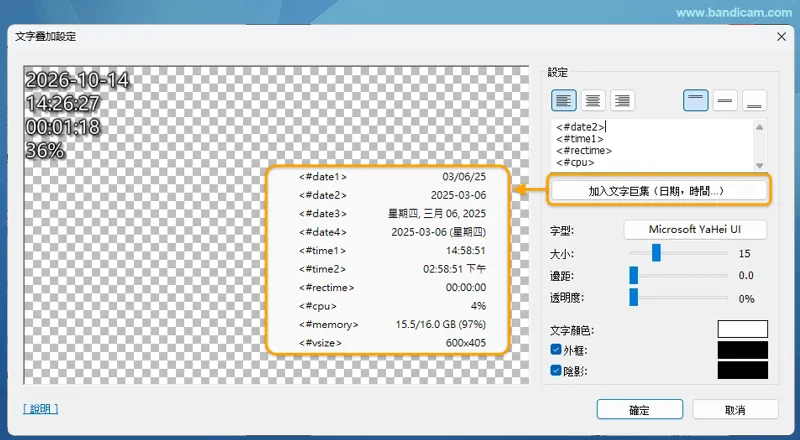
Task: Open the 加入文字巨集 macro dropdown
Action: (x=659, y=191)
